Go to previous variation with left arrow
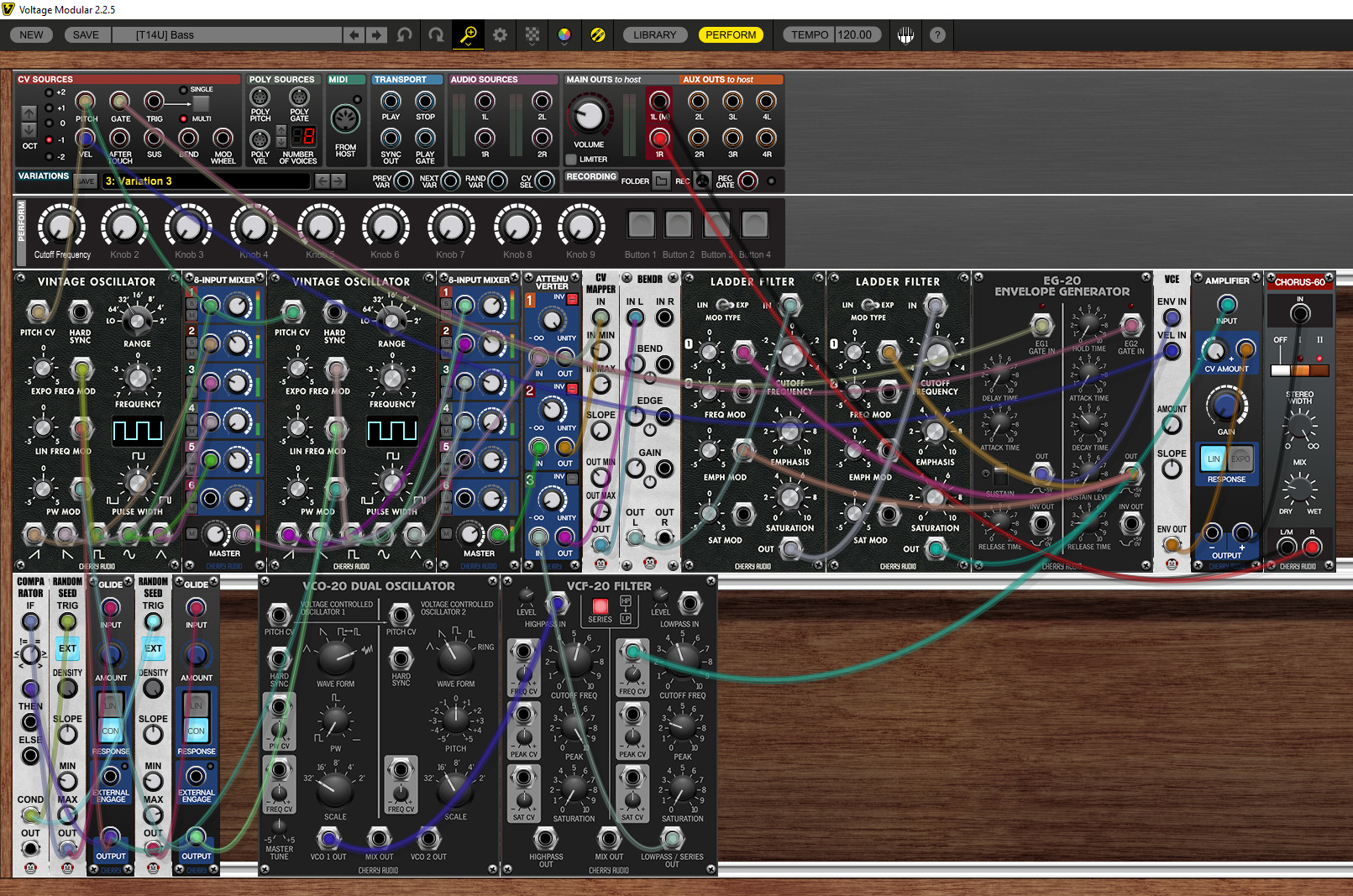The image size is (1353, 896). (323, 181)
